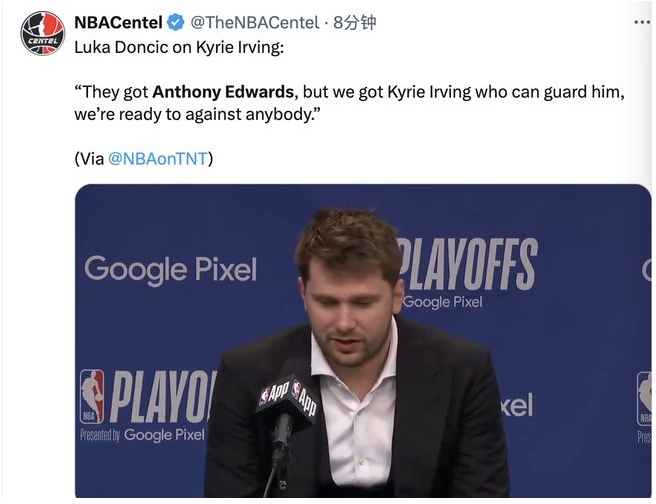This screenshot has height=504, width=656.
Task: Click the NBA logo at the video's bottom-left
Action: [92, 397]
